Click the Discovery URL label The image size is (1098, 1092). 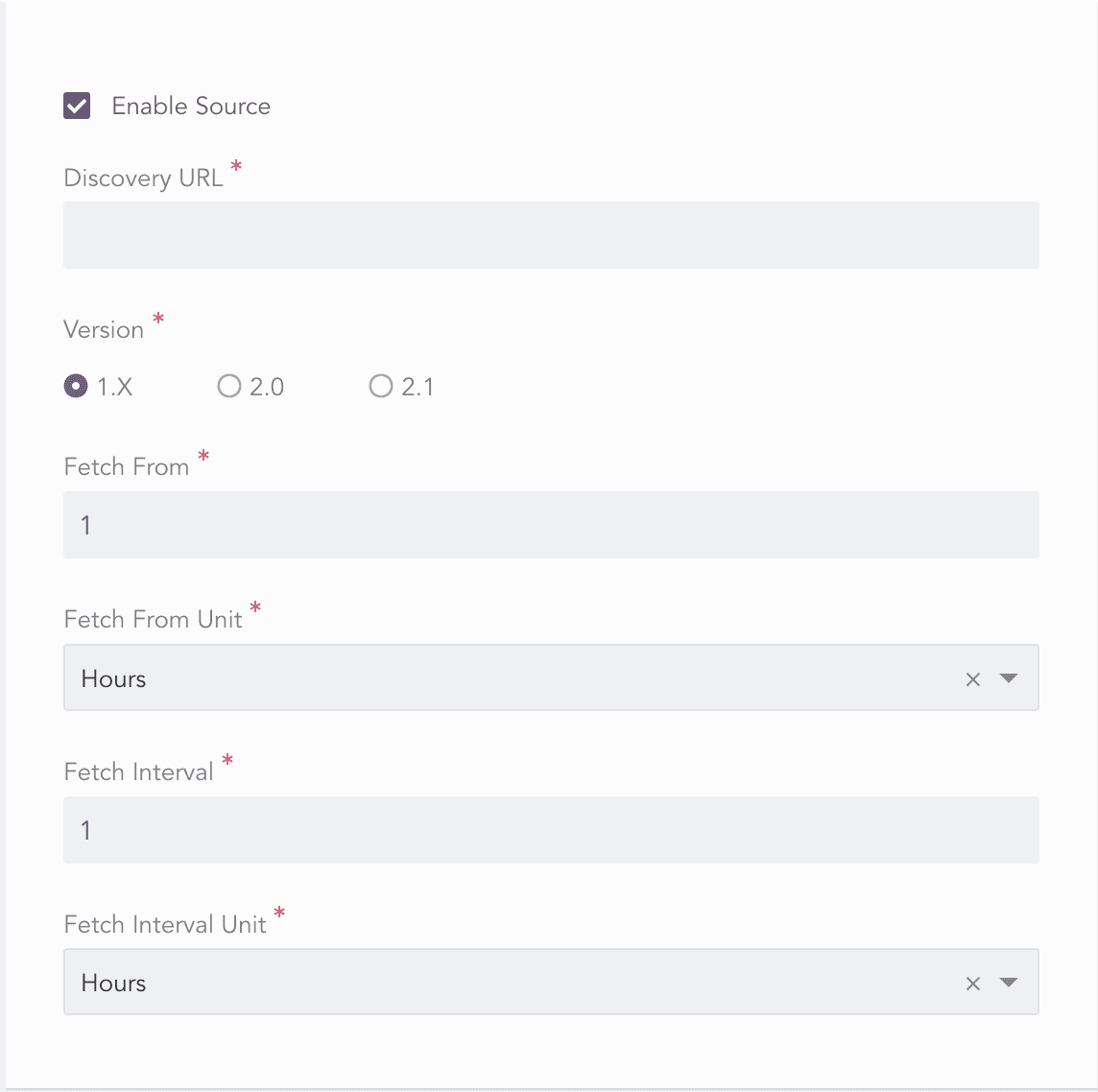point(142,178)
